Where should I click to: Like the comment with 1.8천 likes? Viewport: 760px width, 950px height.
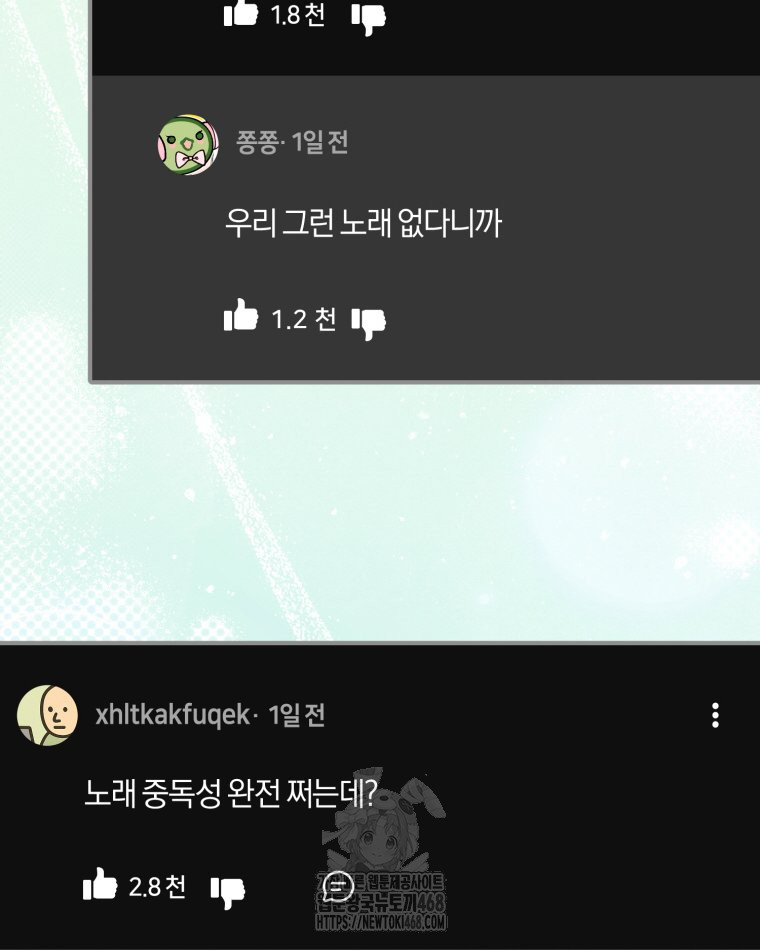click(x=241, y=13)
